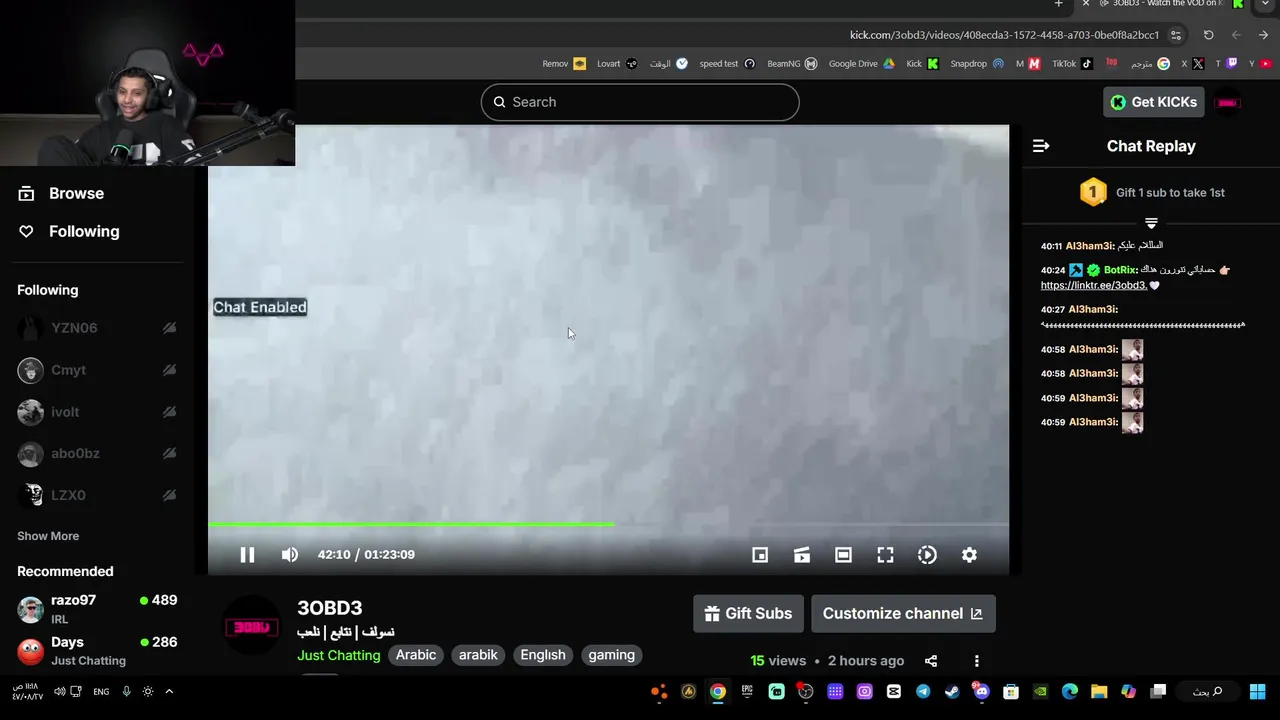This screenshot has height=720, width=1280.
Task: Open the Snapdrop bookmark
Action: coord(976,64)
